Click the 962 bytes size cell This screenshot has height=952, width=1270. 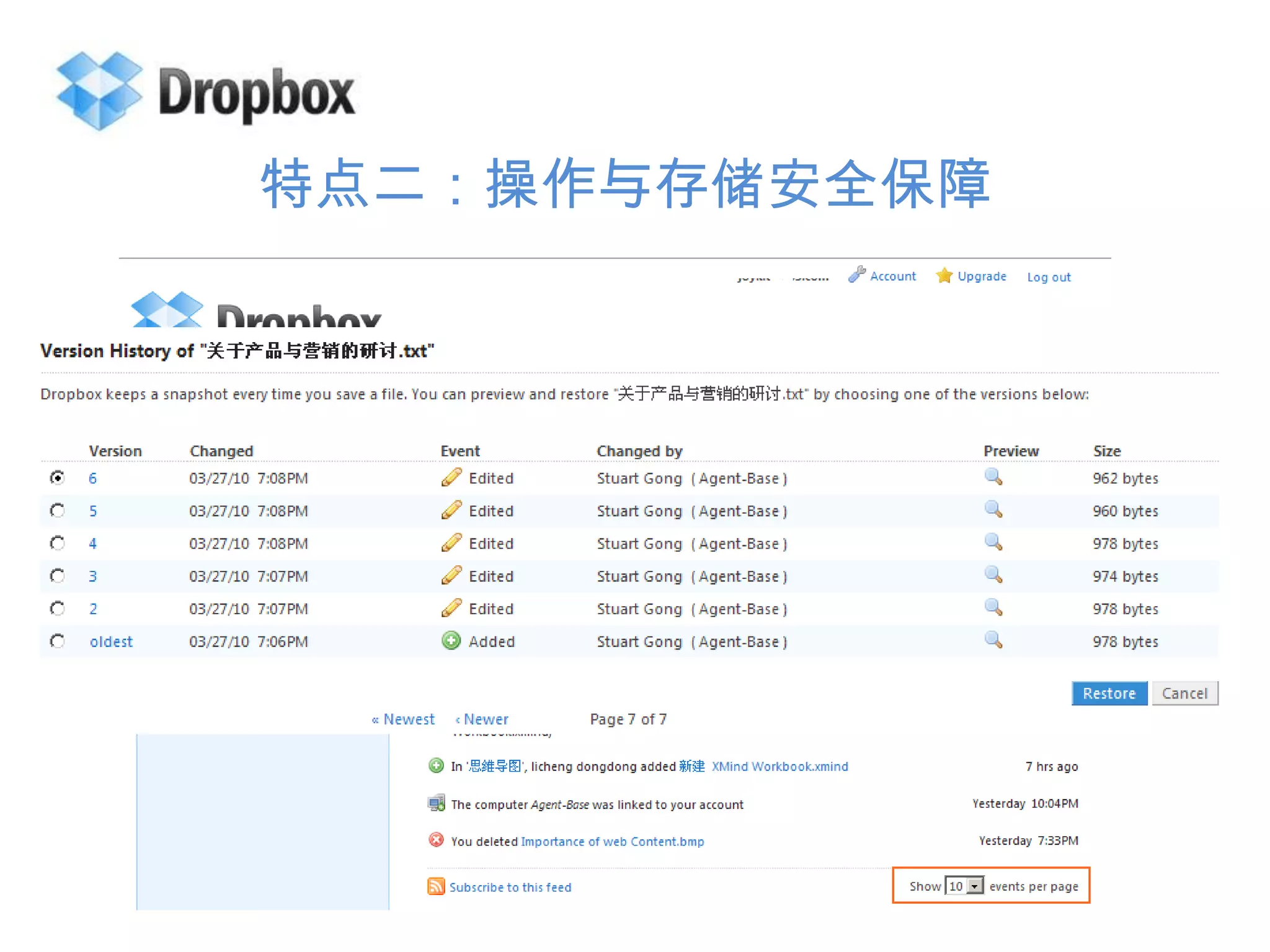click(x=1125, y=478)
